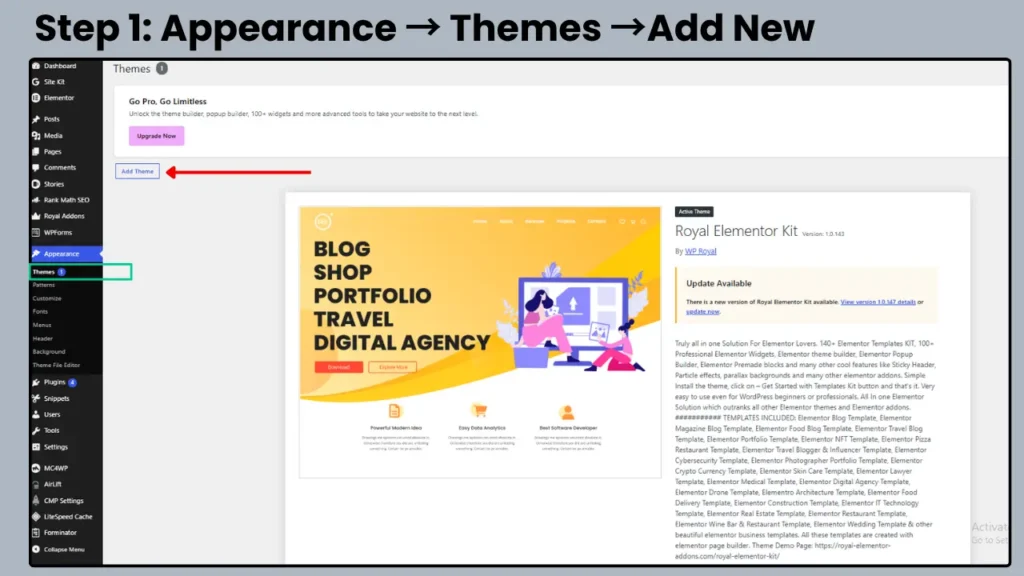Click the Comments bubble icon
Viewport: 1024px width, 576px height.
(36, 168)
